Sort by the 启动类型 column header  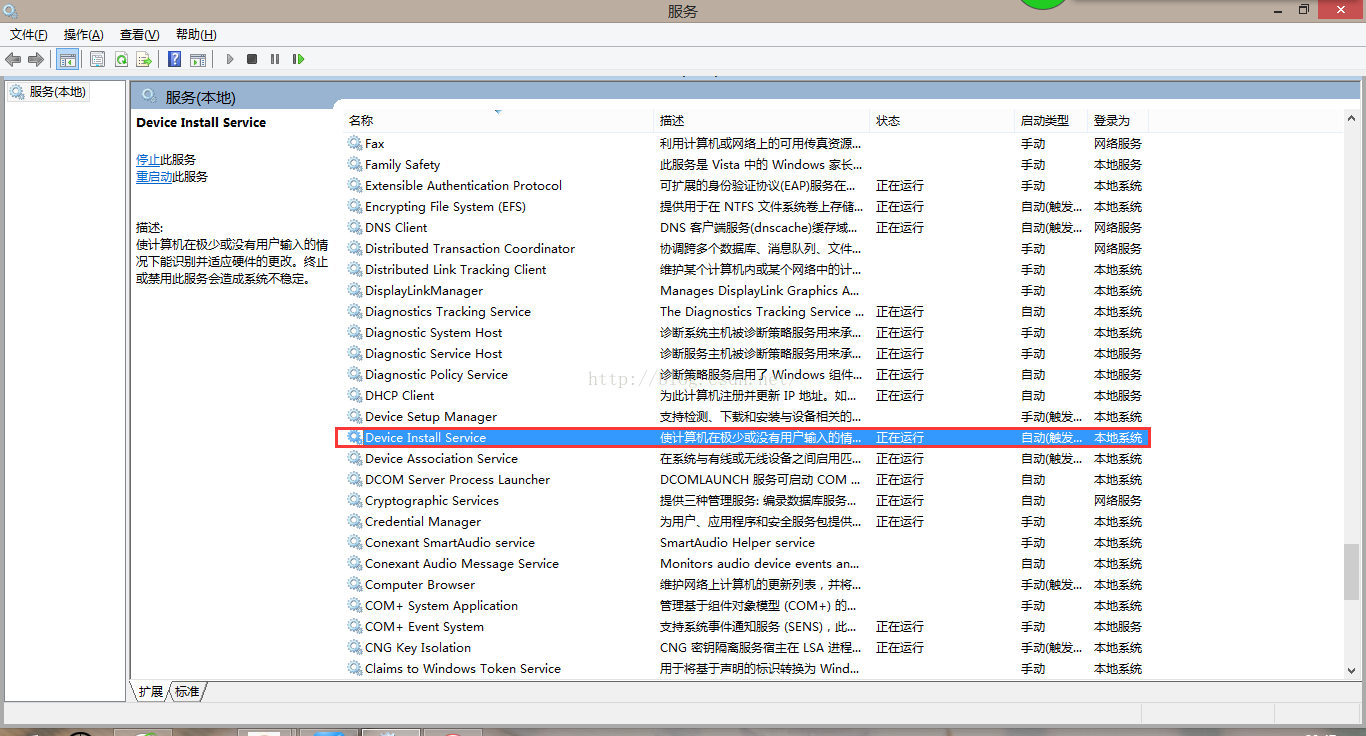click(x=1051, y=120)
